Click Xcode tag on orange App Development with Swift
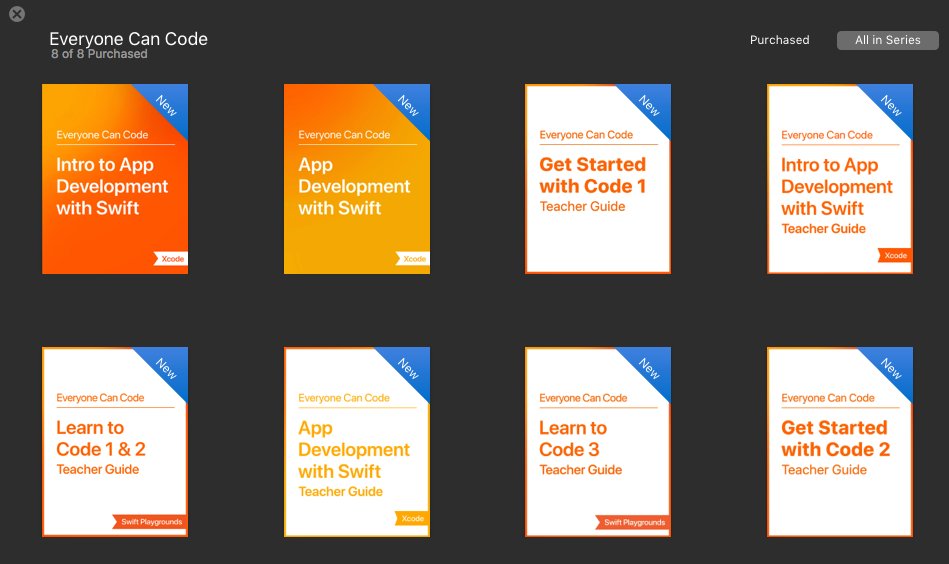The height and width of the screenshot is (564, 949). click(413, 258)
